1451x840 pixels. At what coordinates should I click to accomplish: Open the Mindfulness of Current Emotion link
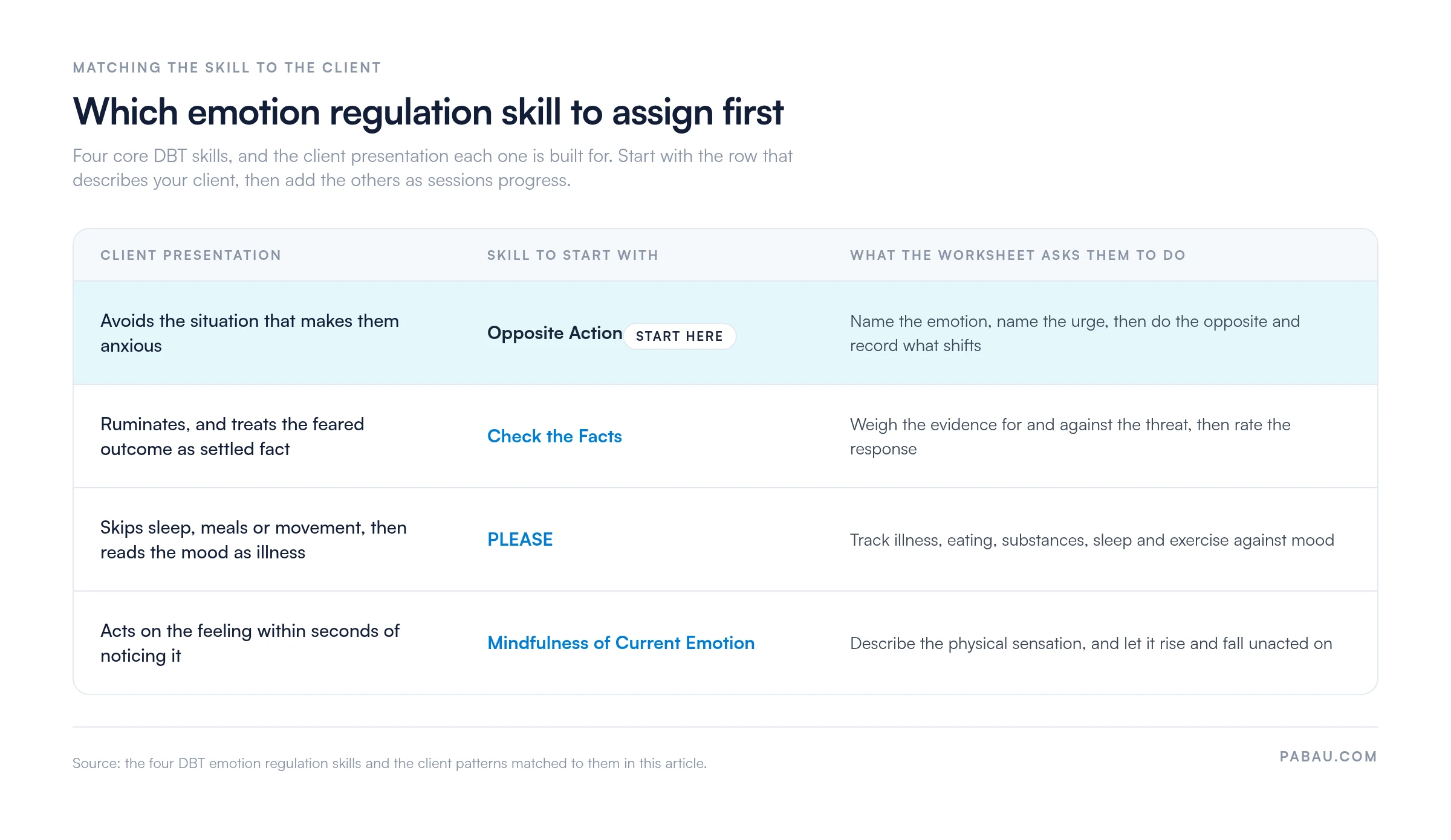[621, 643]
